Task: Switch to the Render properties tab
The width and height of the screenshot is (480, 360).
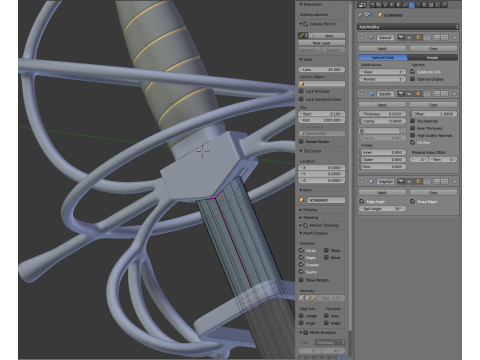Action: tap(372, 5)
